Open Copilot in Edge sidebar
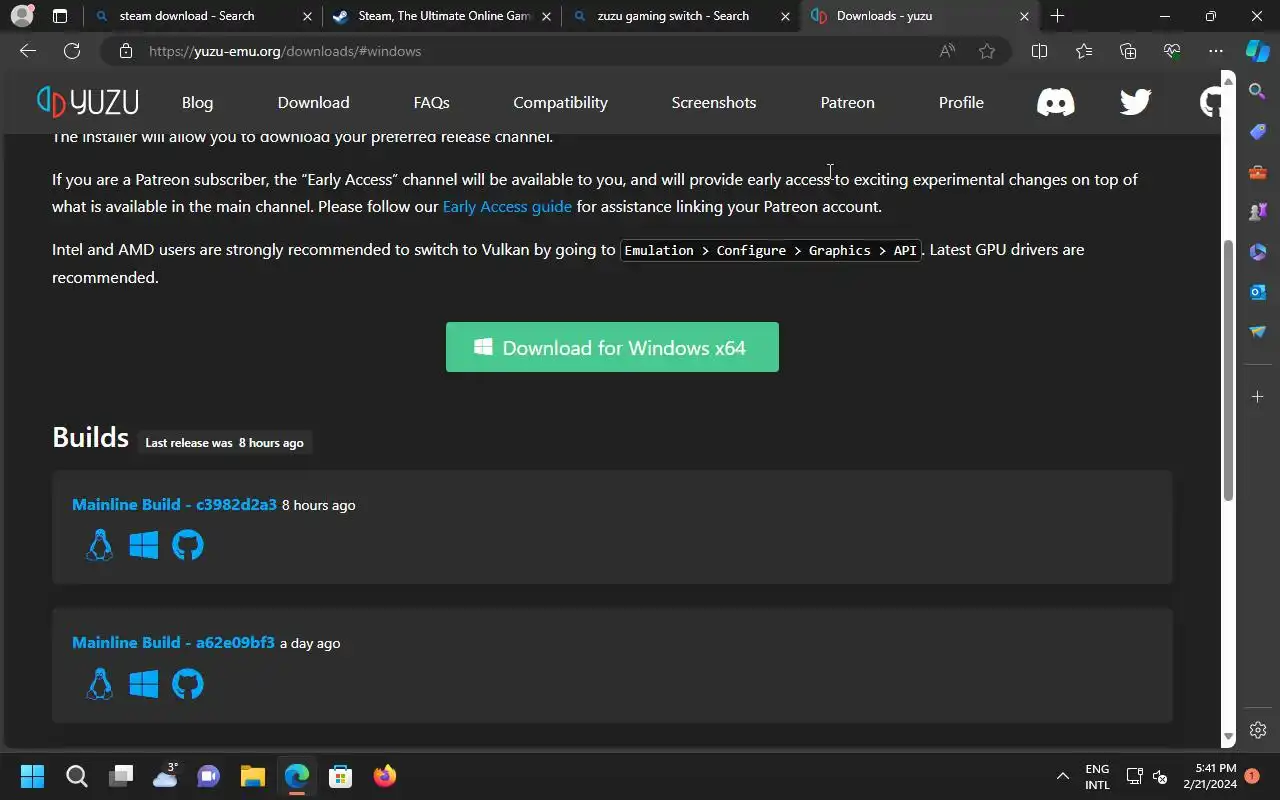 tap(1257, 50)
